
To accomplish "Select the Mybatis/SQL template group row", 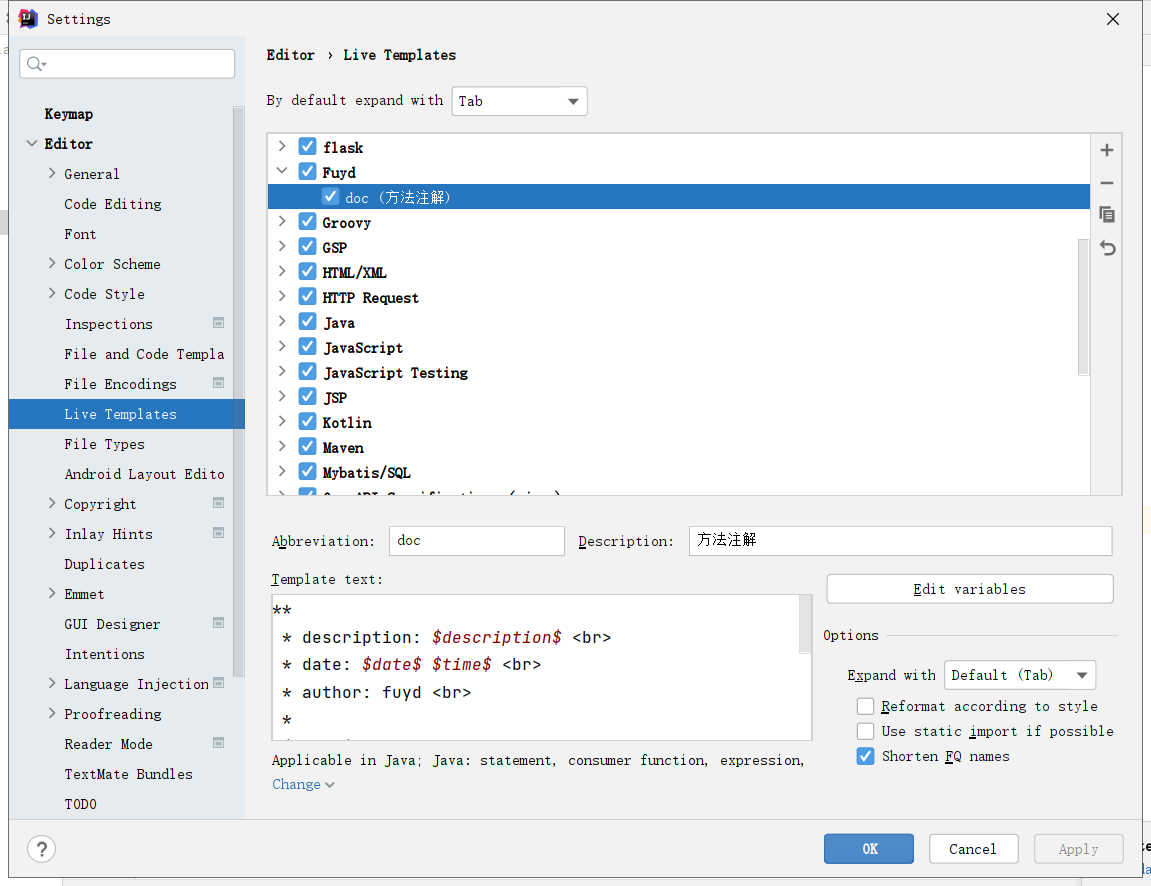I will click(679, 472).
